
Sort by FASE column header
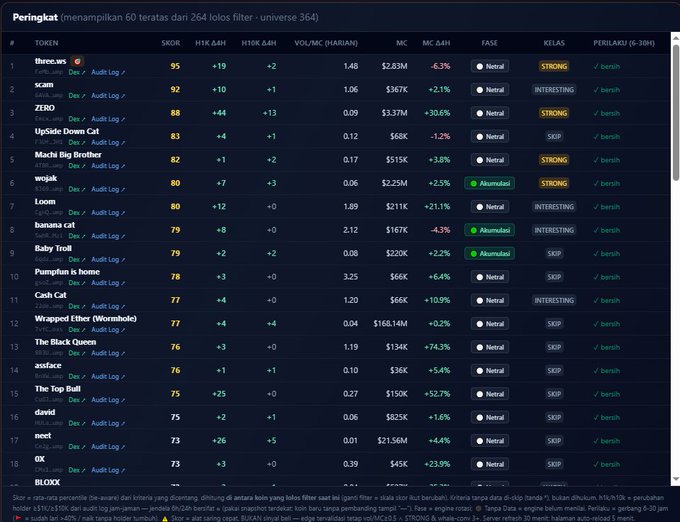pos(490,43)
